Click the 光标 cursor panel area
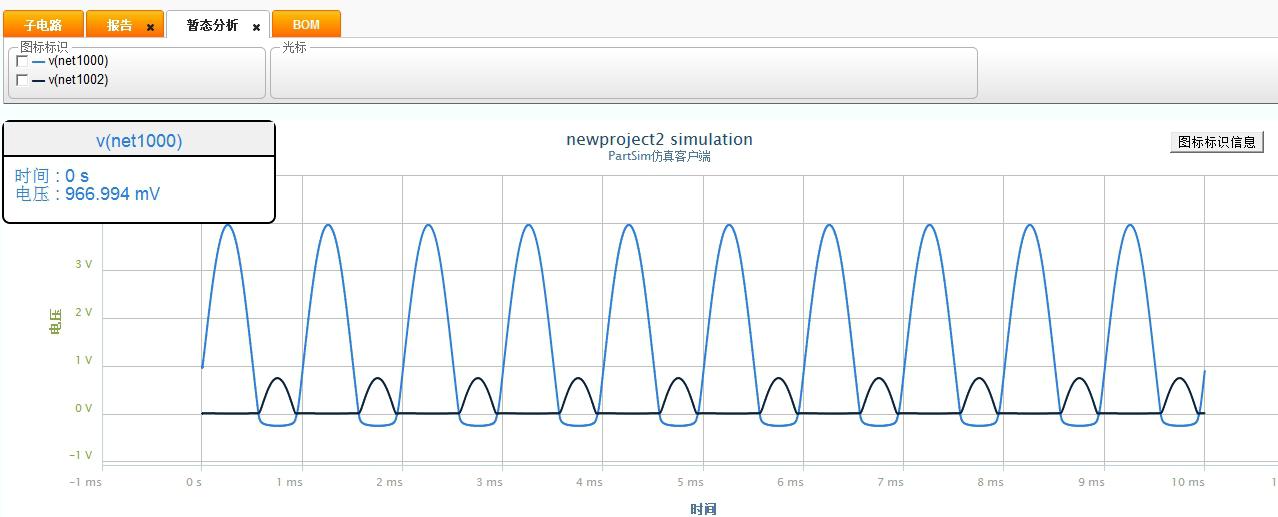Screen dimensions: 1278x517 point(623,72)
